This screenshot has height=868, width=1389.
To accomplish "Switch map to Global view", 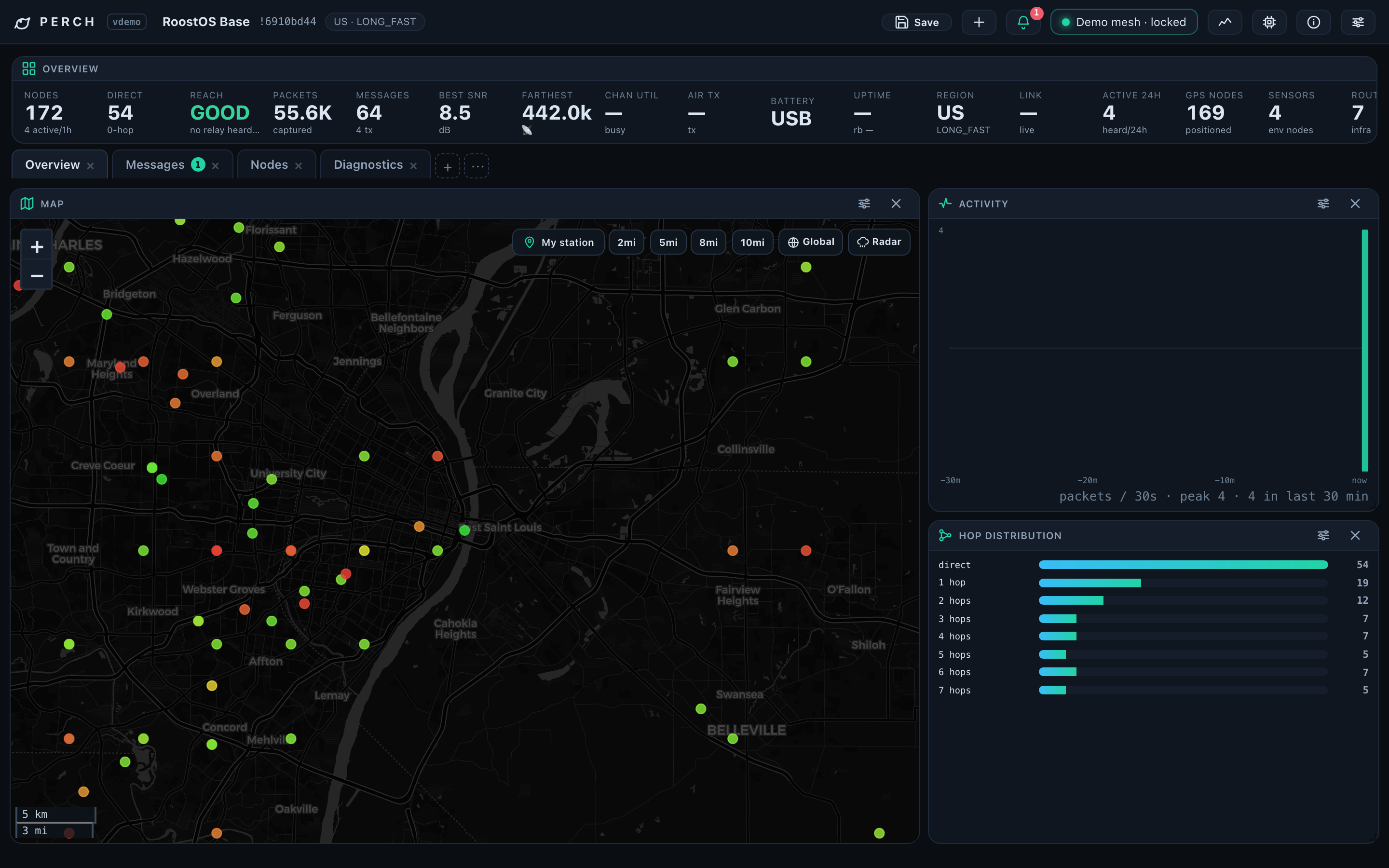I will pos(810,242).
